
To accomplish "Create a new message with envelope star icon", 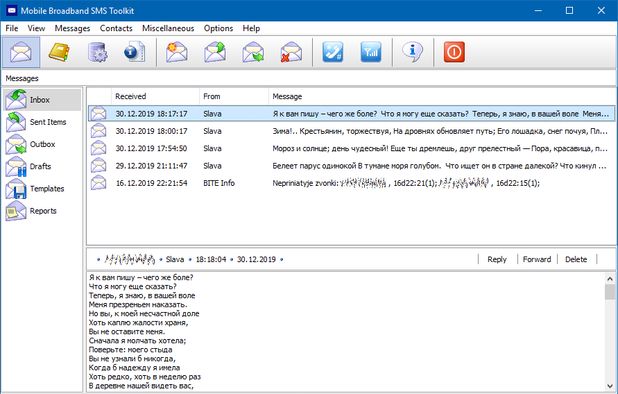I will 176,52.
